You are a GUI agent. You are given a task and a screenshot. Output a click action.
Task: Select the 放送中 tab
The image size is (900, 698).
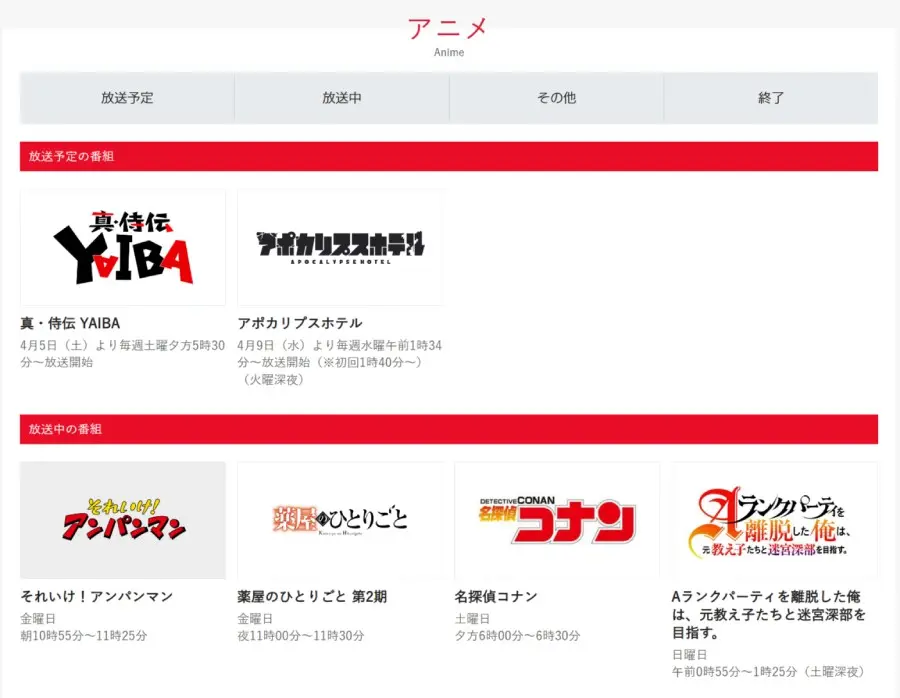pyautogui.click(x=342, y=98)
